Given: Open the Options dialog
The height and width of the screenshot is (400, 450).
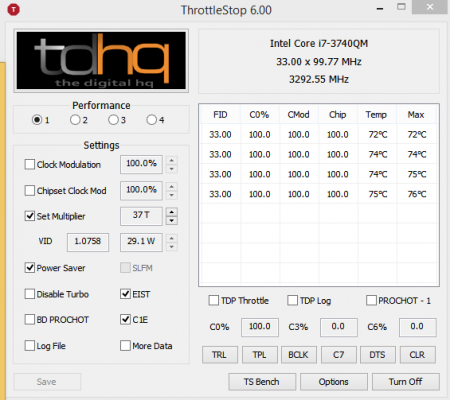Looking at the screenshot, I should coord(334,382).
